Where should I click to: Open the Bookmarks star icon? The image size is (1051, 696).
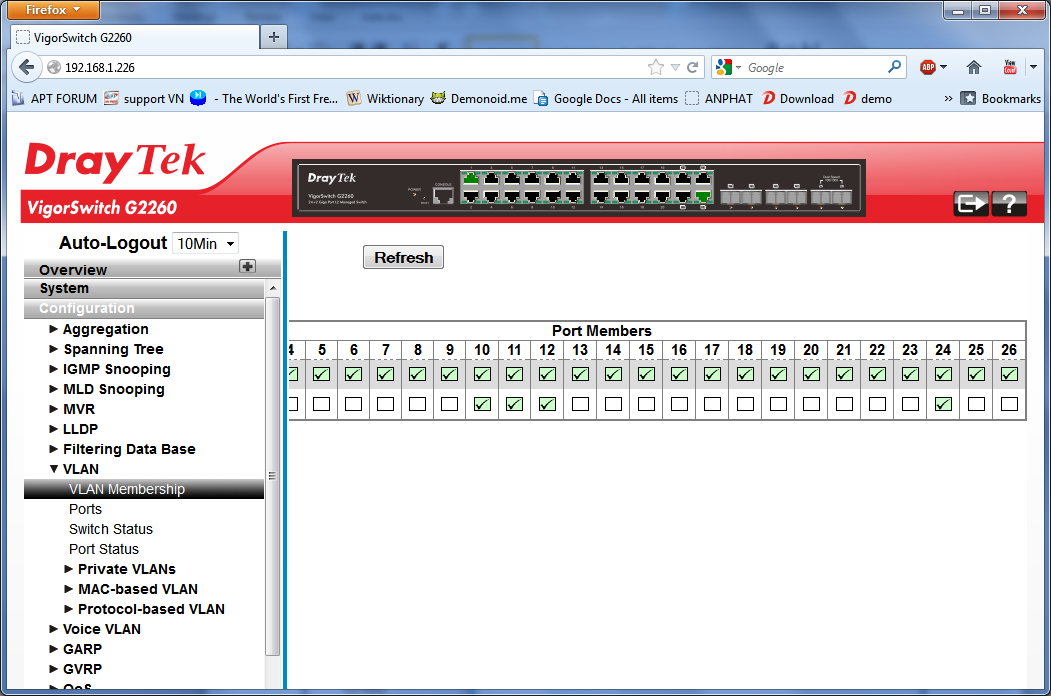(x=968, y=99)
